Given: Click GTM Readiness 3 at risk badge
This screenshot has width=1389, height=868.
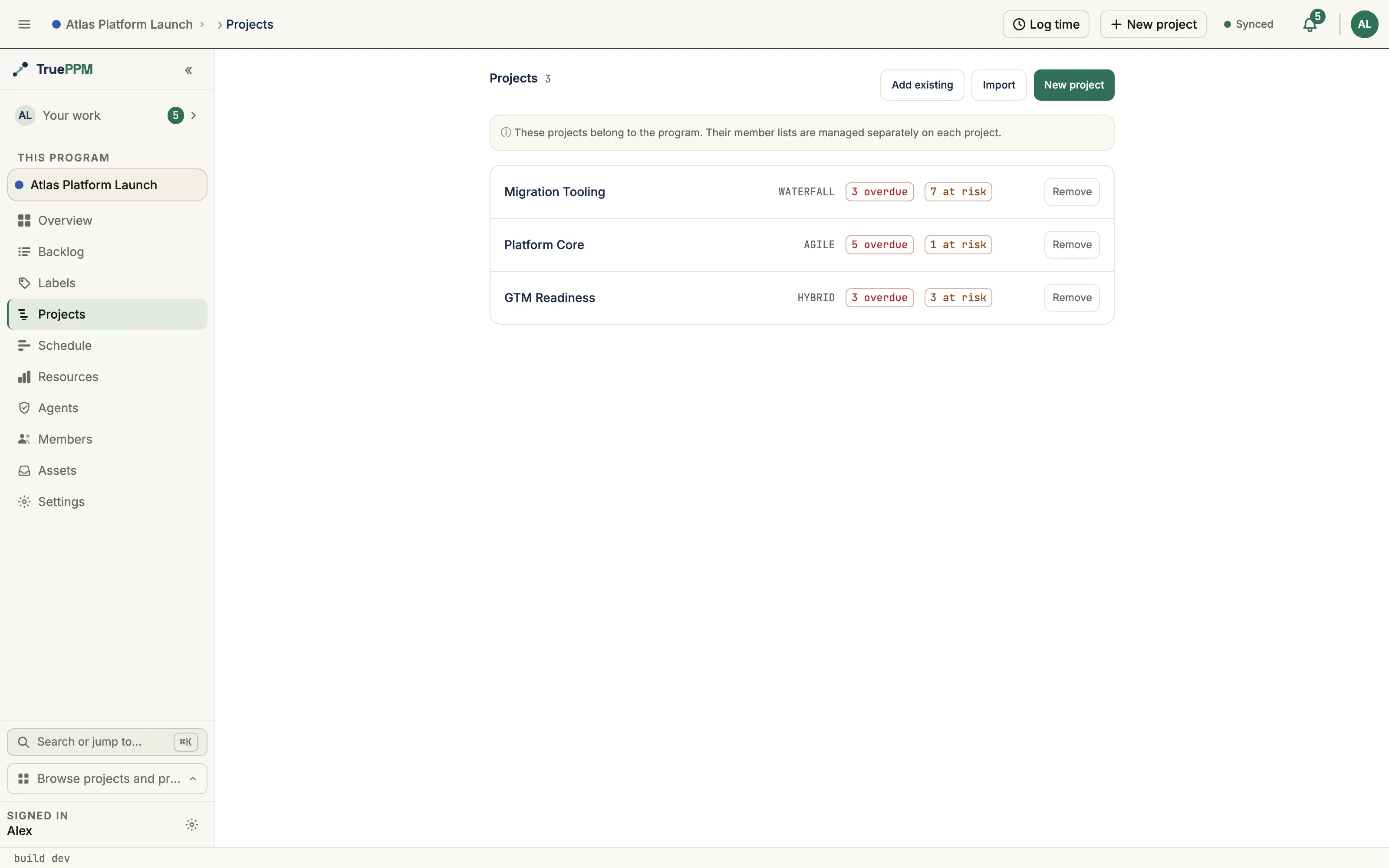Looking at the screenshot, I should click(958, 297).
